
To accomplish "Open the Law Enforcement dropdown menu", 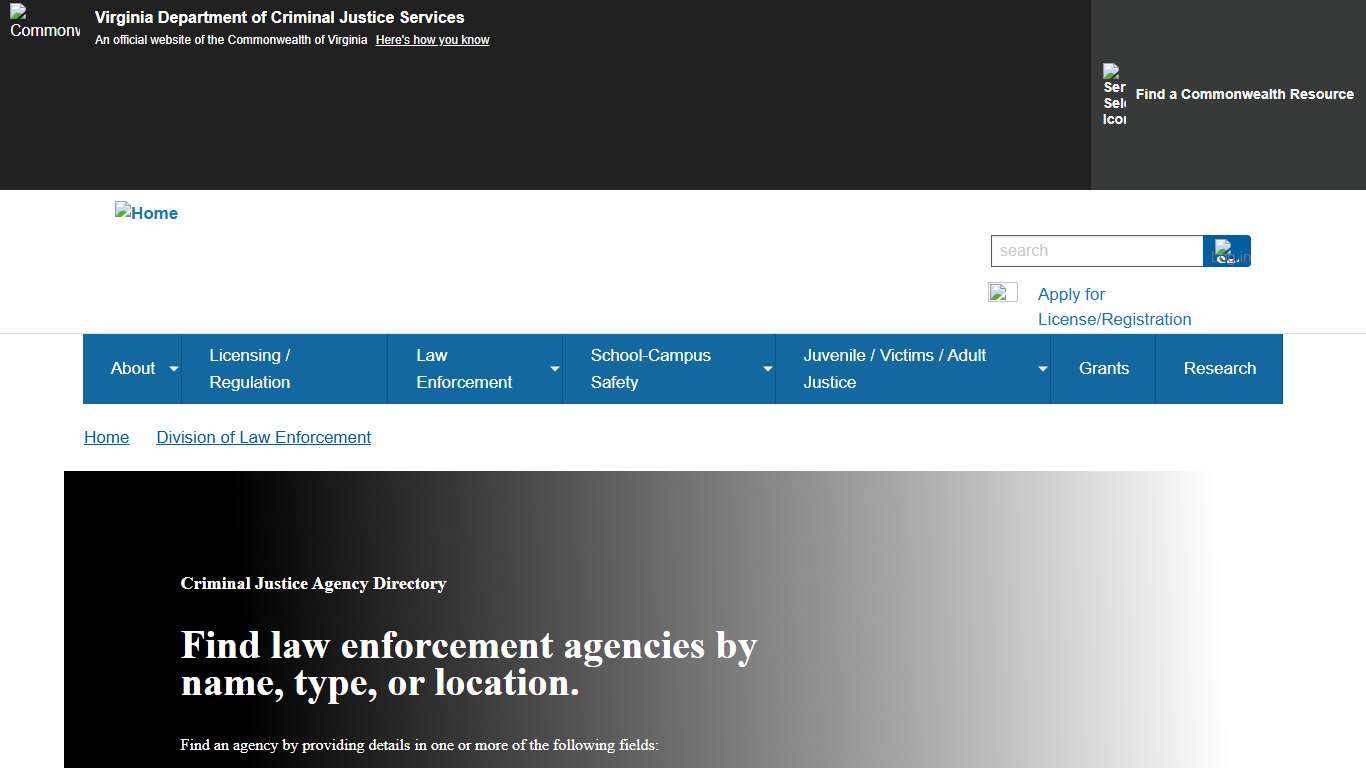I will (470, 368).
